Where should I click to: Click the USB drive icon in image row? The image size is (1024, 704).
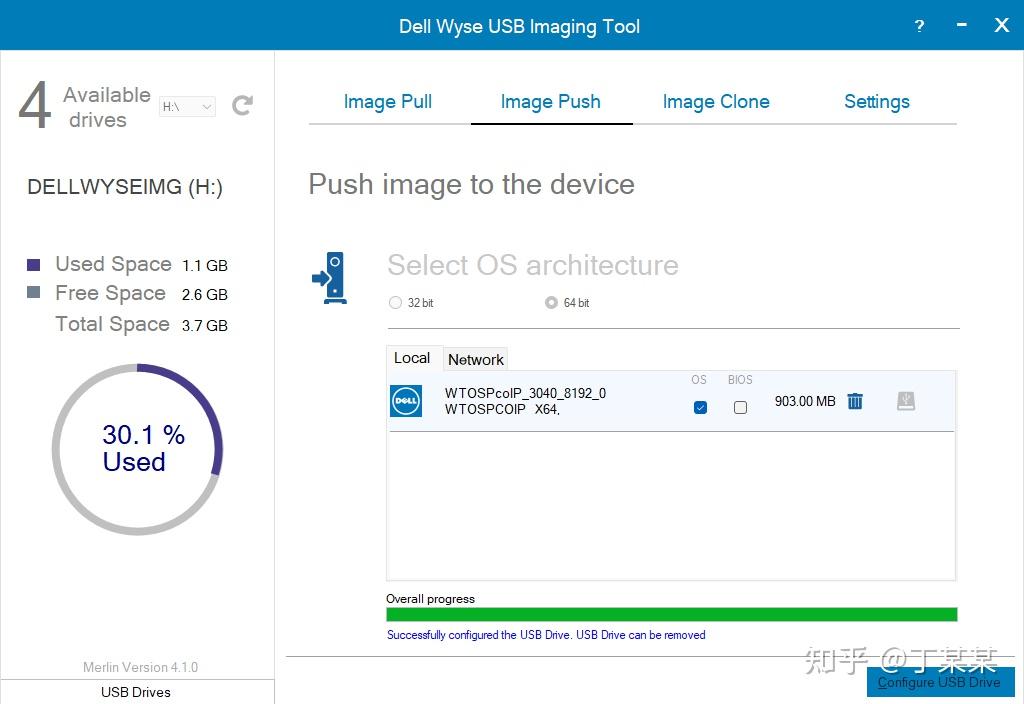[906, 401]
